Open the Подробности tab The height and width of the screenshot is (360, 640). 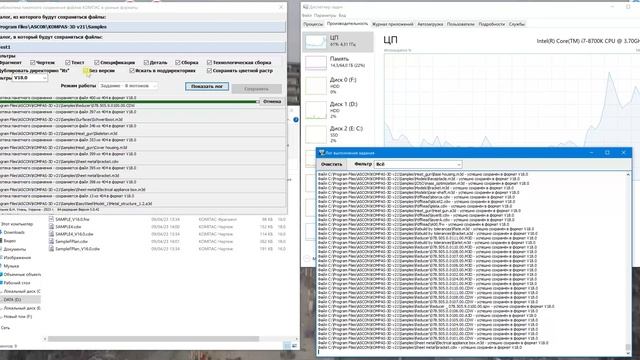coord(492,24)
